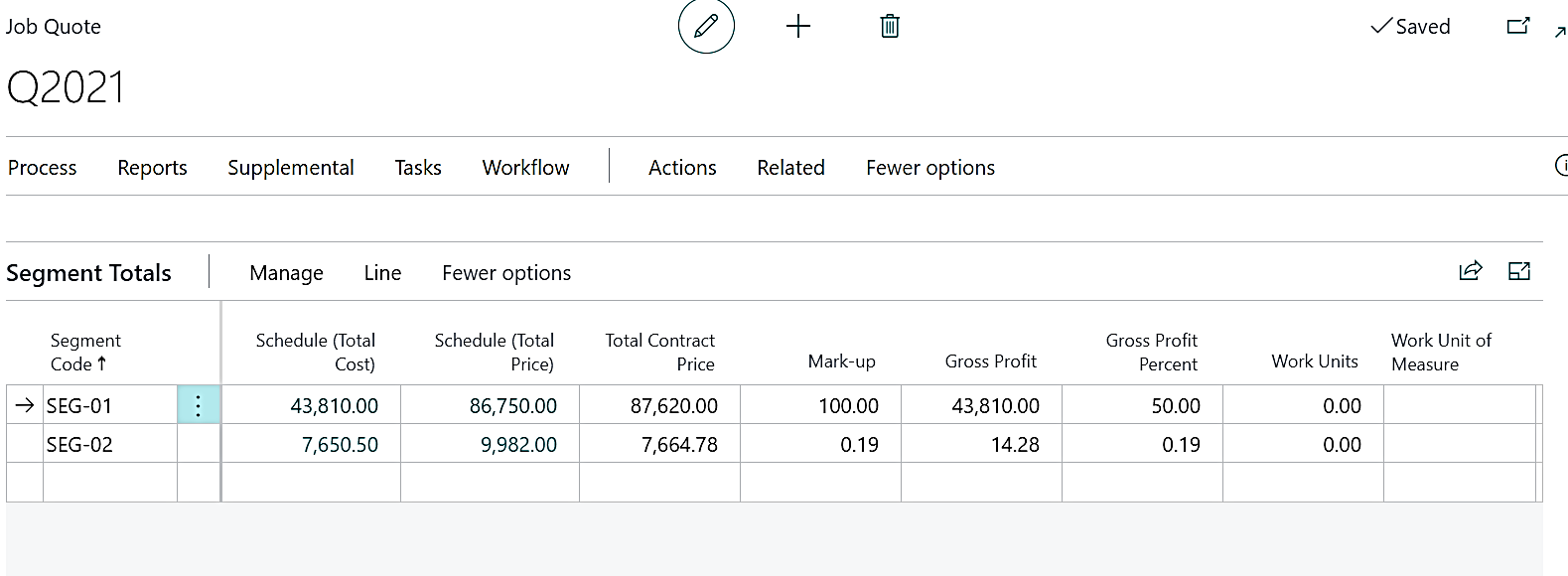Open the three-dot menu for SEG-01

(x=199, y=405)
